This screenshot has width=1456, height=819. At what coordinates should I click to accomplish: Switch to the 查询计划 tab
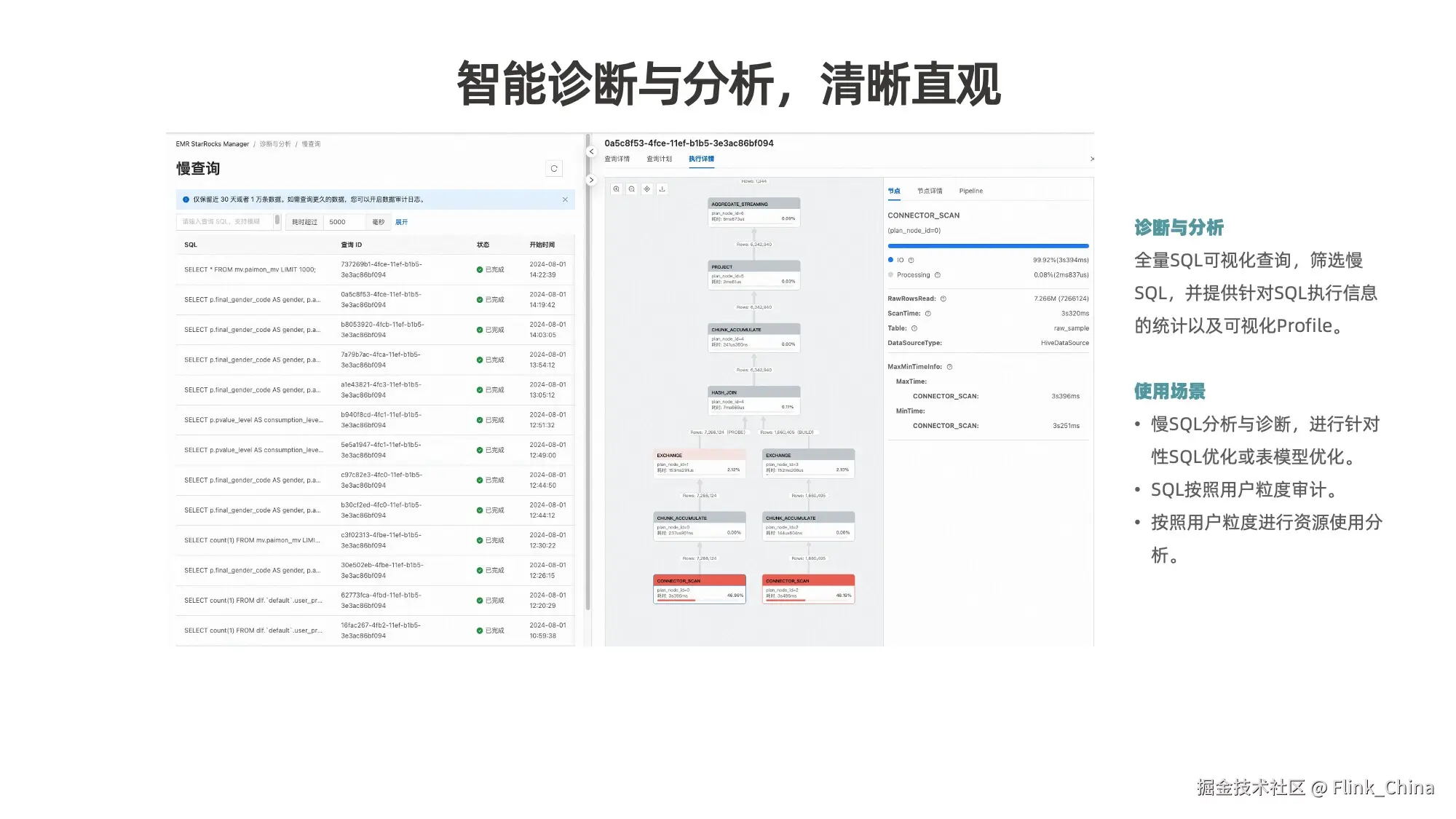point(659,159)
